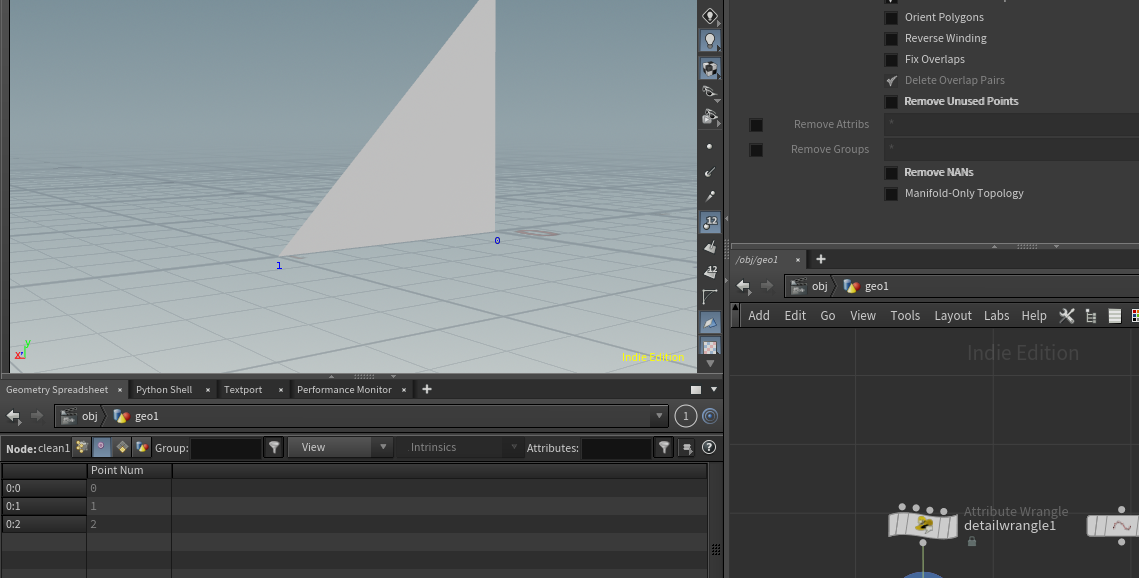Add a new pane tab after Performance Monitor
Image resolution: width=1139 pixels, height=578 pixels.
[427, 389]
